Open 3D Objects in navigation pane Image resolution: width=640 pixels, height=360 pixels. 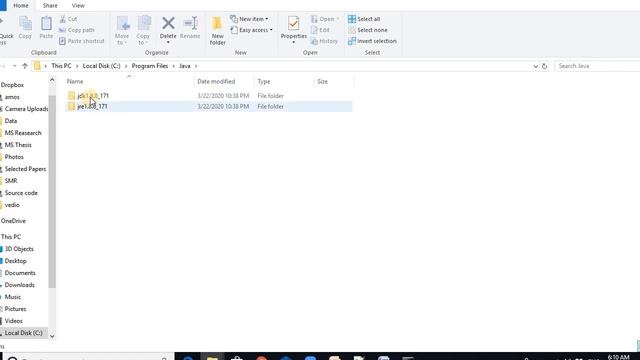[x=19, y=249]
